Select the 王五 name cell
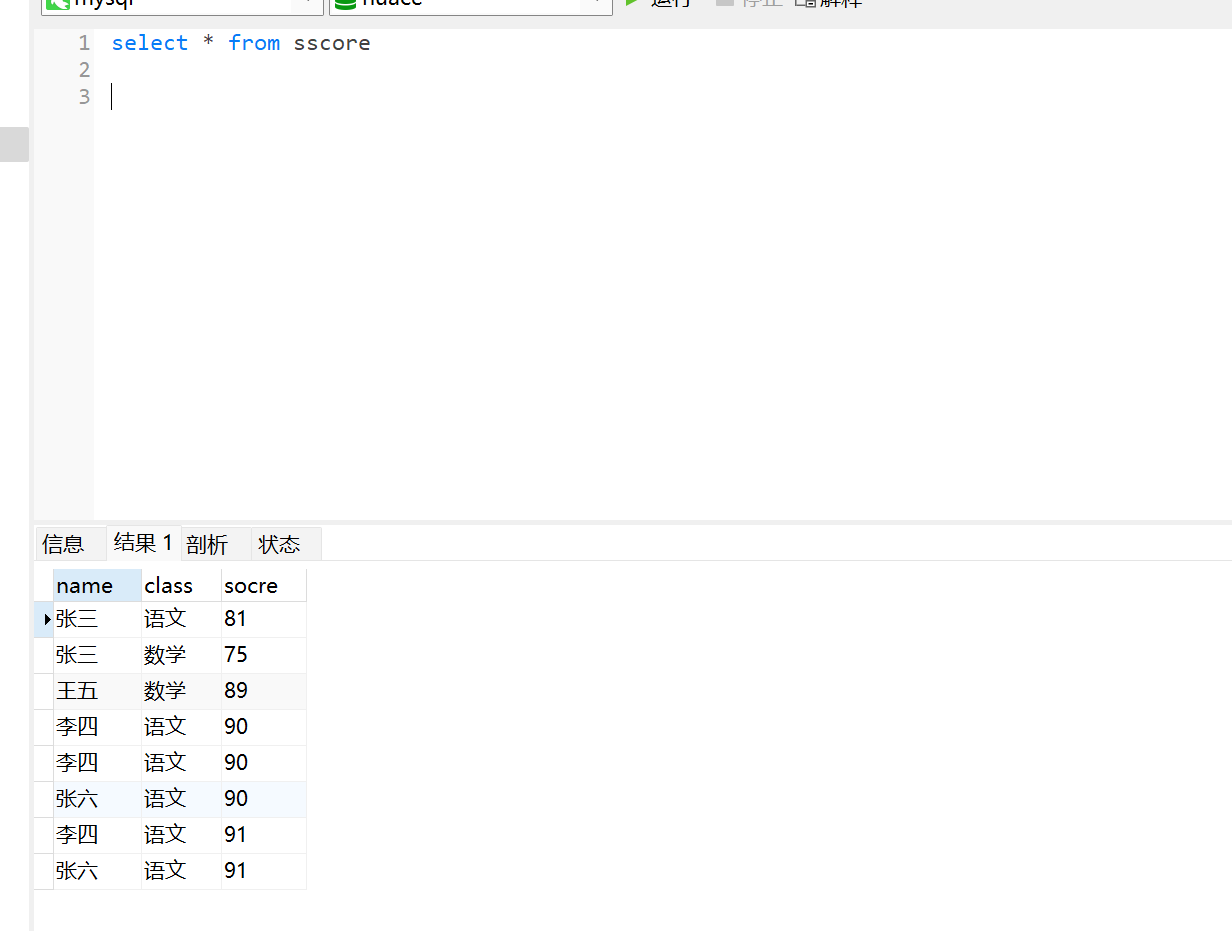Screen dimensions: 1232x931 click(x=97, y=692)
